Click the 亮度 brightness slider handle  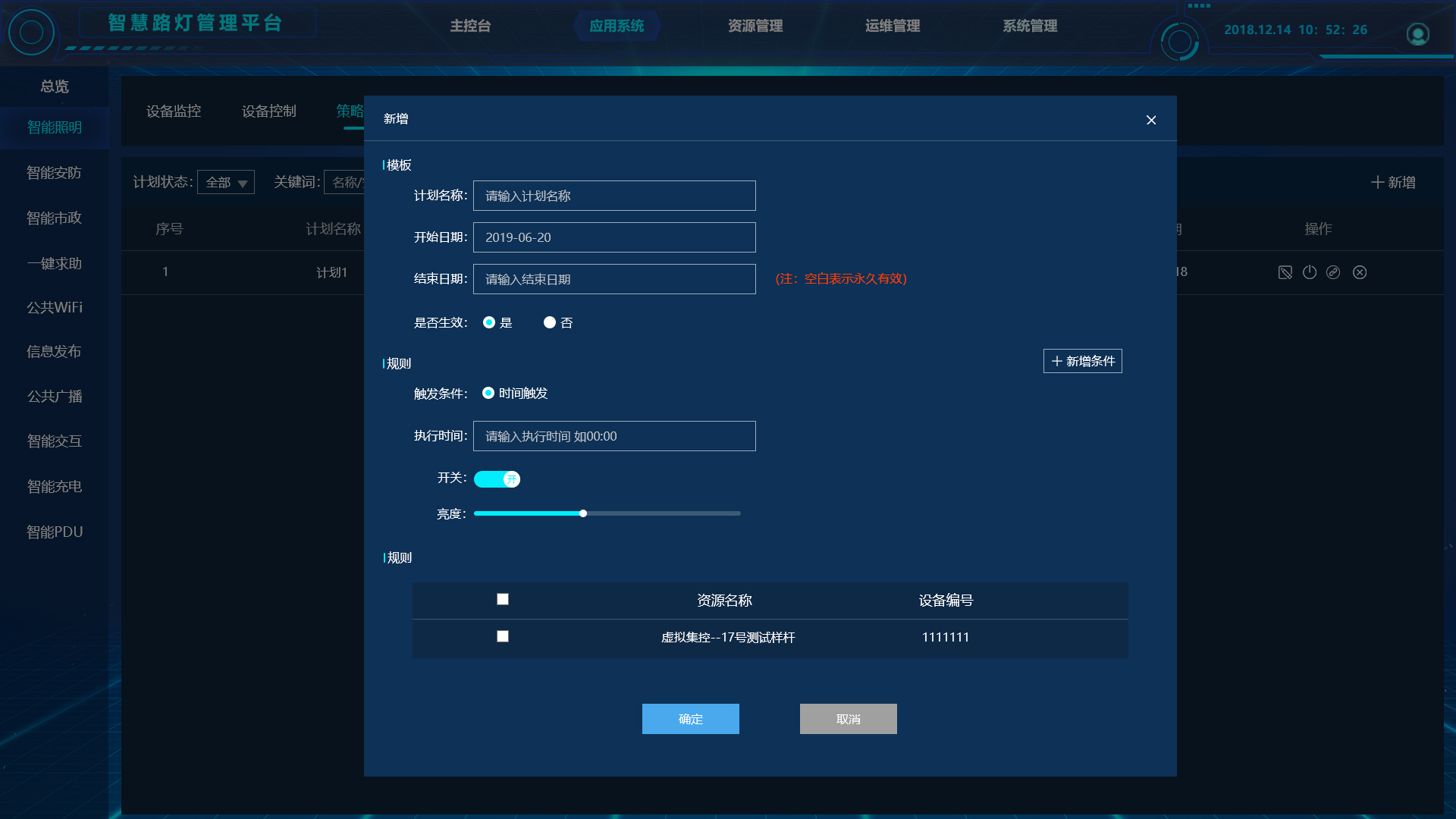[x=583, y=514]
